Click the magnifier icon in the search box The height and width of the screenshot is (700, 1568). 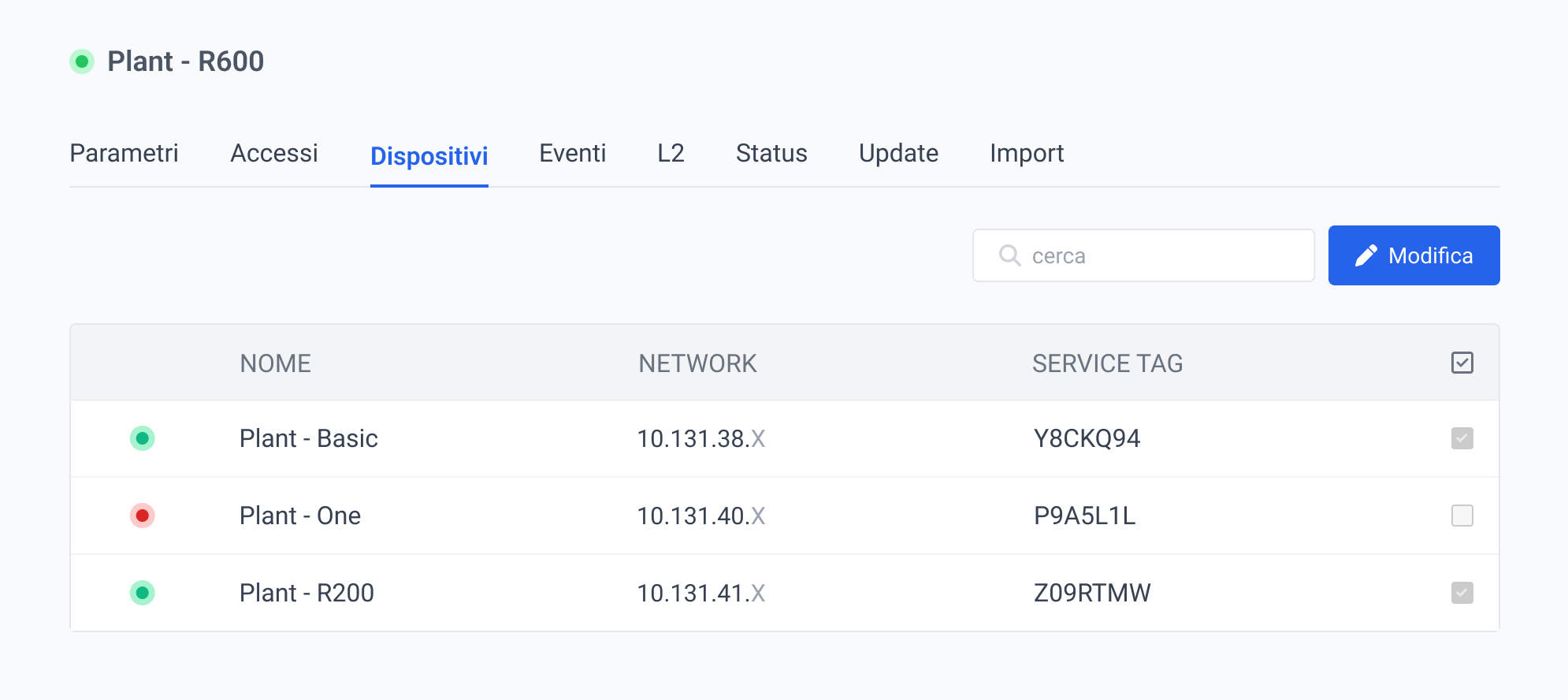click(x=1009, y=255)
